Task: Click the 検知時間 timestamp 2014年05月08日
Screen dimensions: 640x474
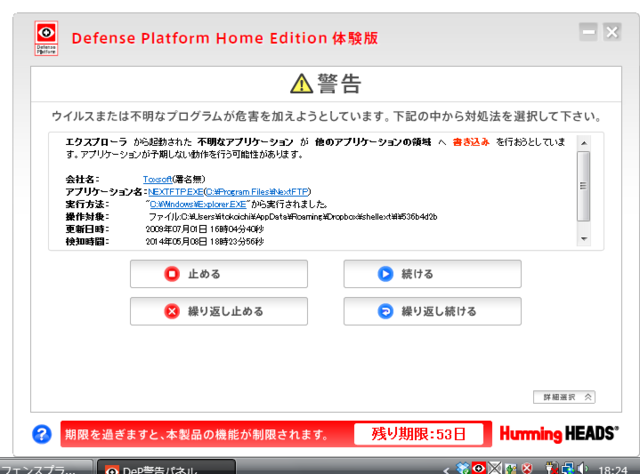Action: click(205, 242)
